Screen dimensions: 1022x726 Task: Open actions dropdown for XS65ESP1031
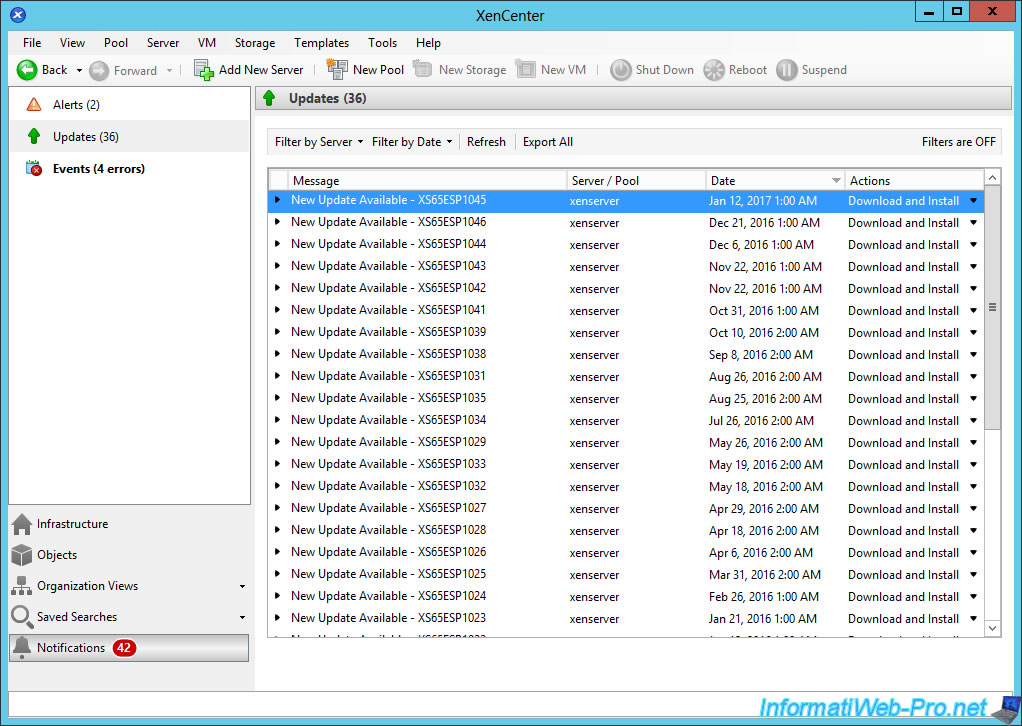pyautogui.click(x=974, y=377)
